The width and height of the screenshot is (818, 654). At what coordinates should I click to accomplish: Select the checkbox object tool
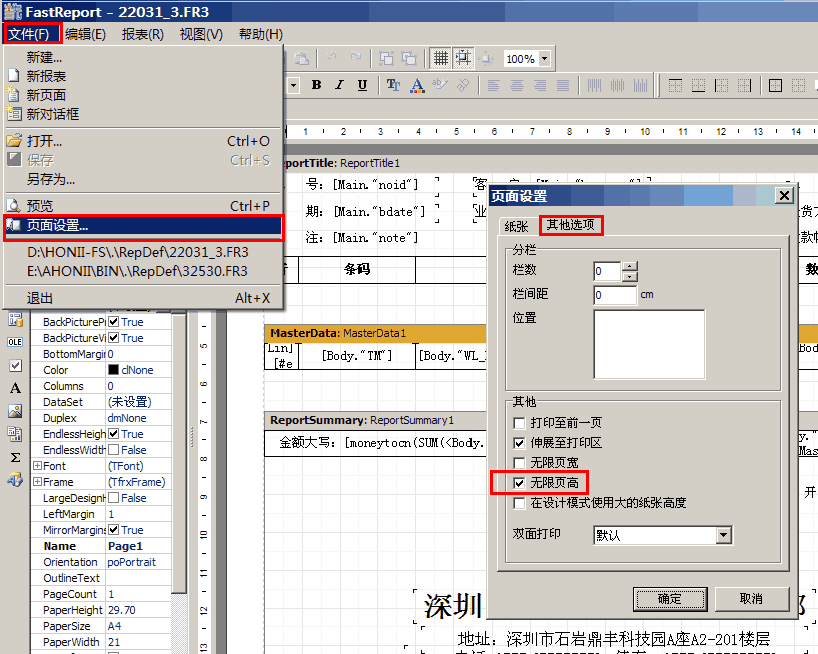tap(15, 366)
